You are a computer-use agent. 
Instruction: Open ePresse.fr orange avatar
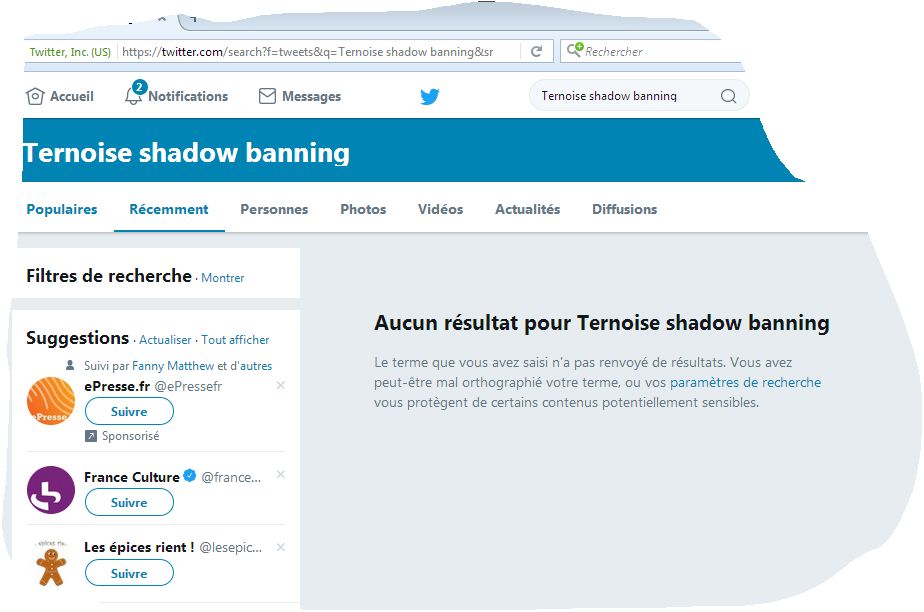click(51, 401)
